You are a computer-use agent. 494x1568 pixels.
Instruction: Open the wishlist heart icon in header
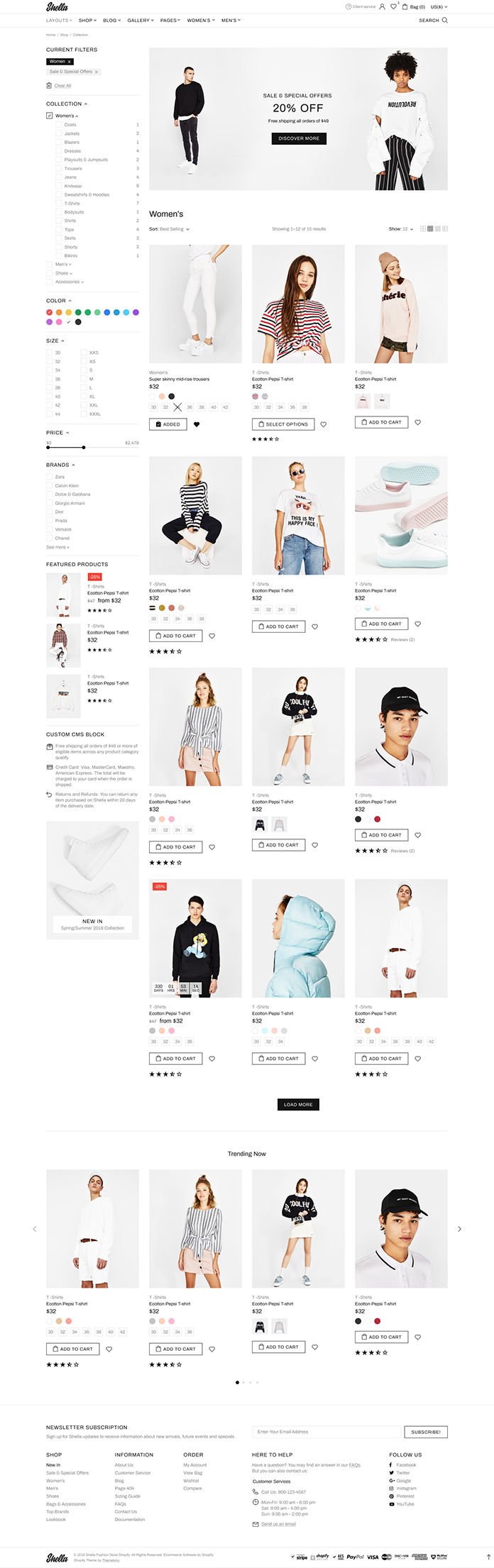(x=393, y=6)
